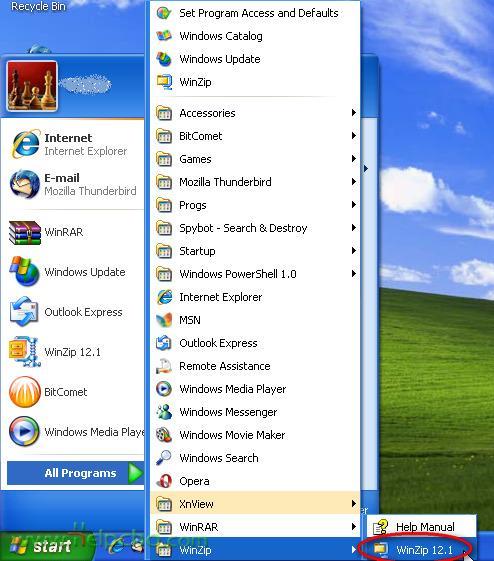494x561 pixels.
Task: Click Windows Media Player icon in programs list
Action: point(164,389)
